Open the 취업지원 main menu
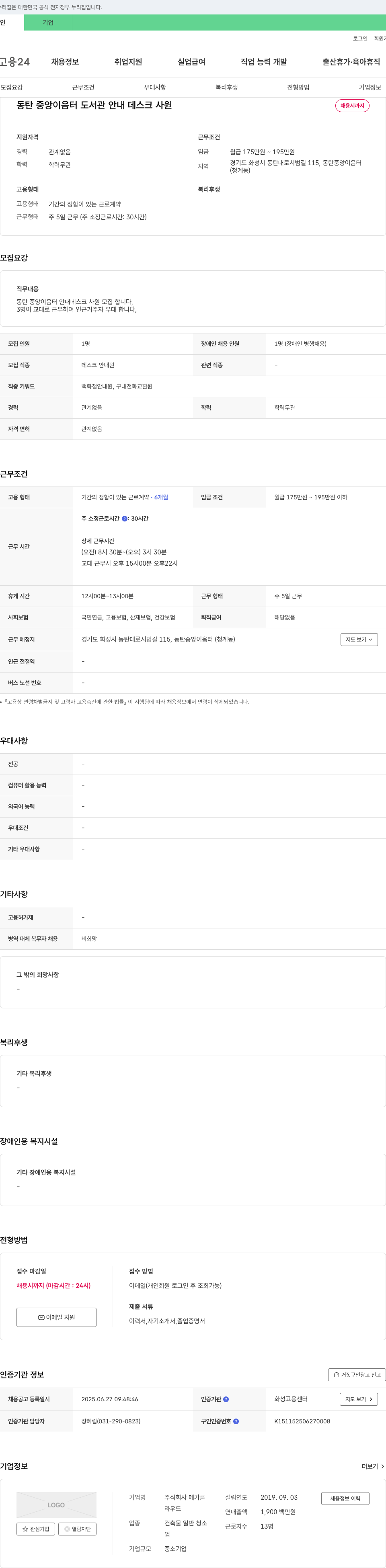 coord(128,61)
